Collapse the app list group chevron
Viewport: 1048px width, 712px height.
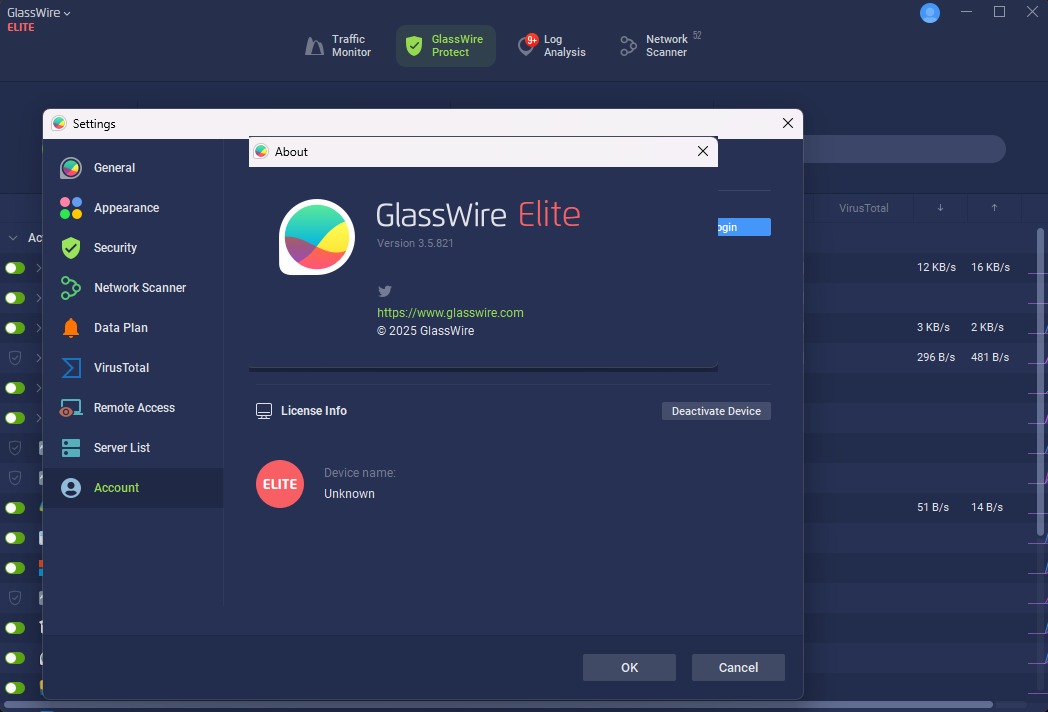tap(13, 237)
